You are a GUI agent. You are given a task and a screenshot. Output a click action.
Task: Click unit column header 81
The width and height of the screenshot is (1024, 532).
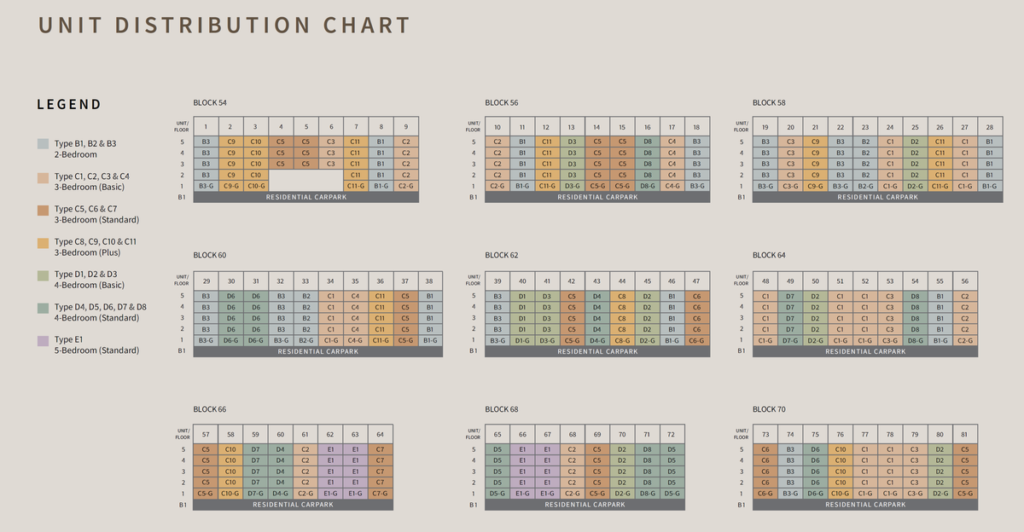(x=964, y=435)
